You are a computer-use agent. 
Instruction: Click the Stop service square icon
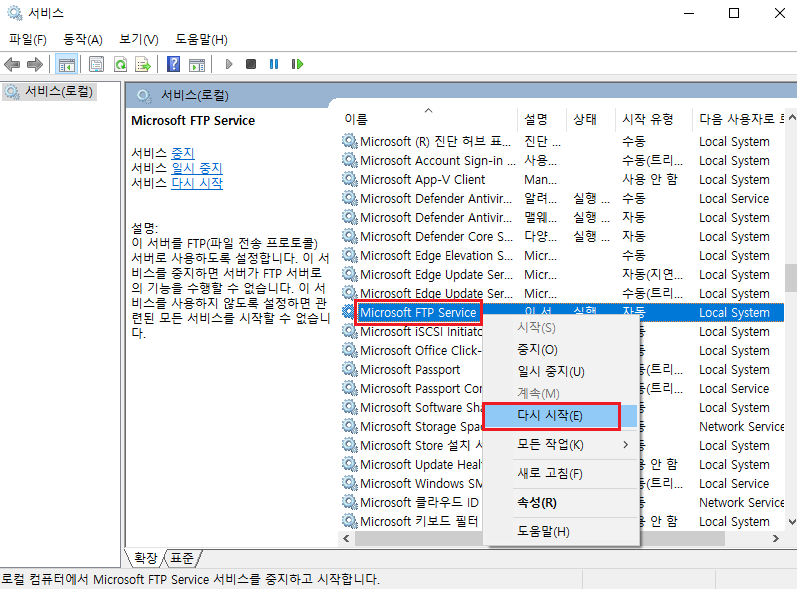point(251,64)
